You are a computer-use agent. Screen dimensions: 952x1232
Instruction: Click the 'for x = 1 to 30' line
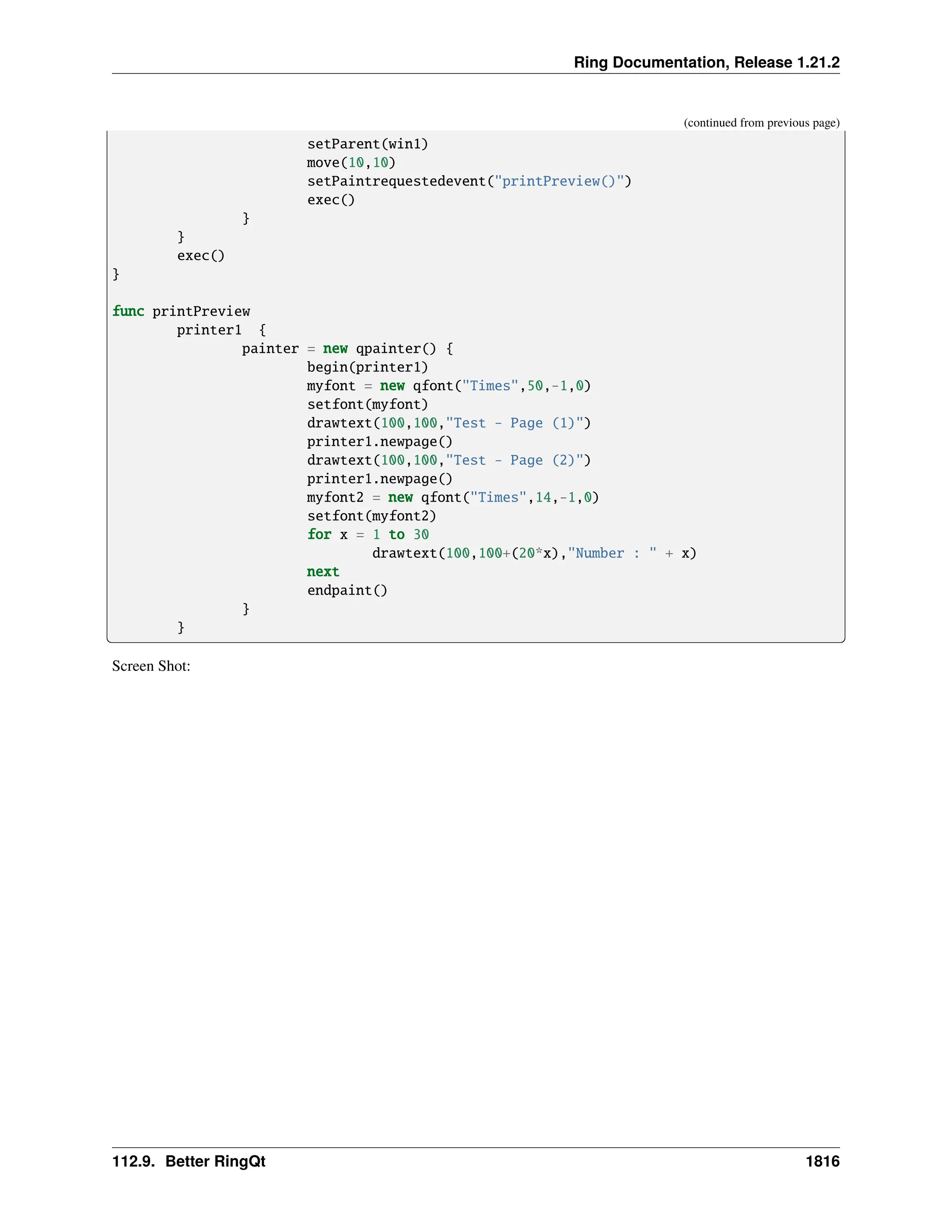(368, 535)
